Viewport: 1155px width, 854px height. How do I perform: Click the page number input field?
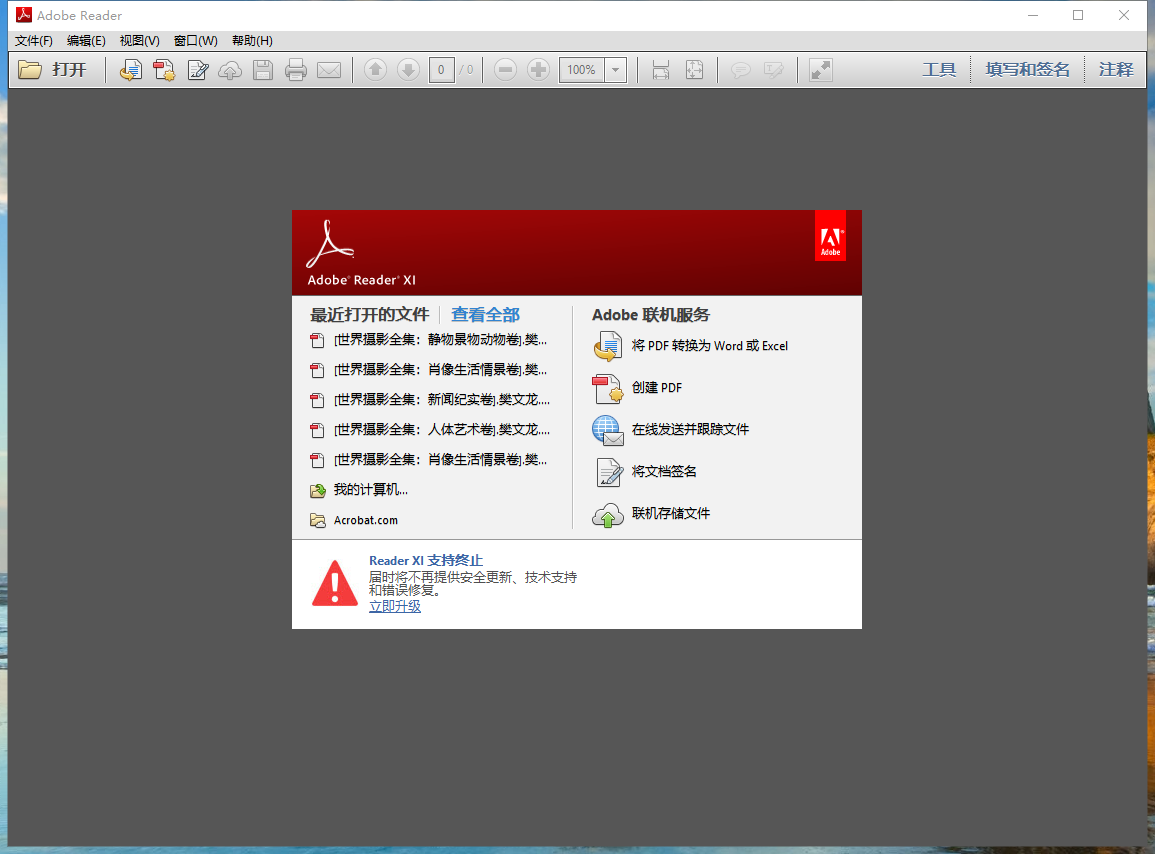[x=441, y=70]
